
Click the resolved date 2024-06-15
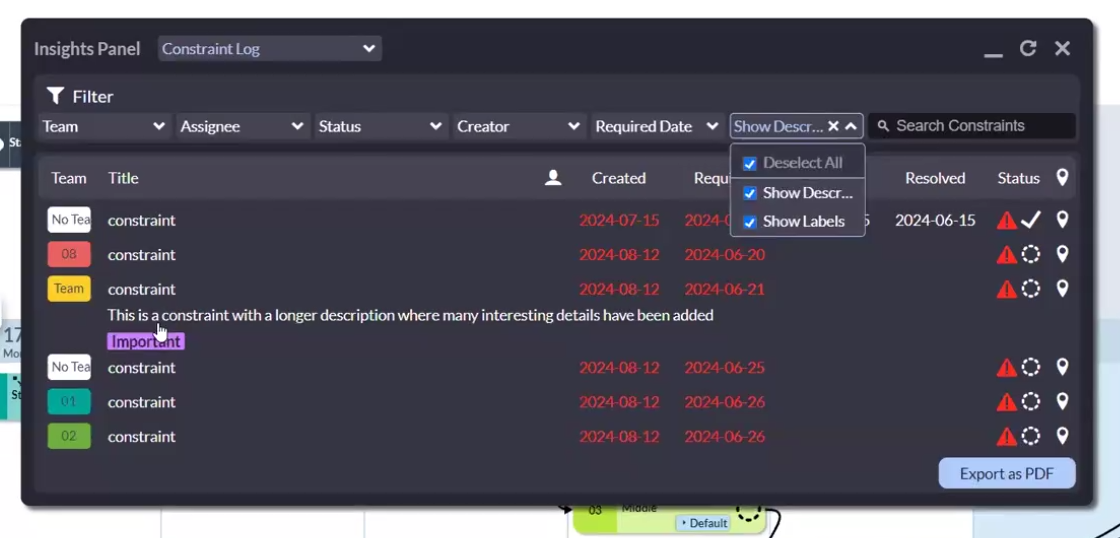click(x=935, y=220)
